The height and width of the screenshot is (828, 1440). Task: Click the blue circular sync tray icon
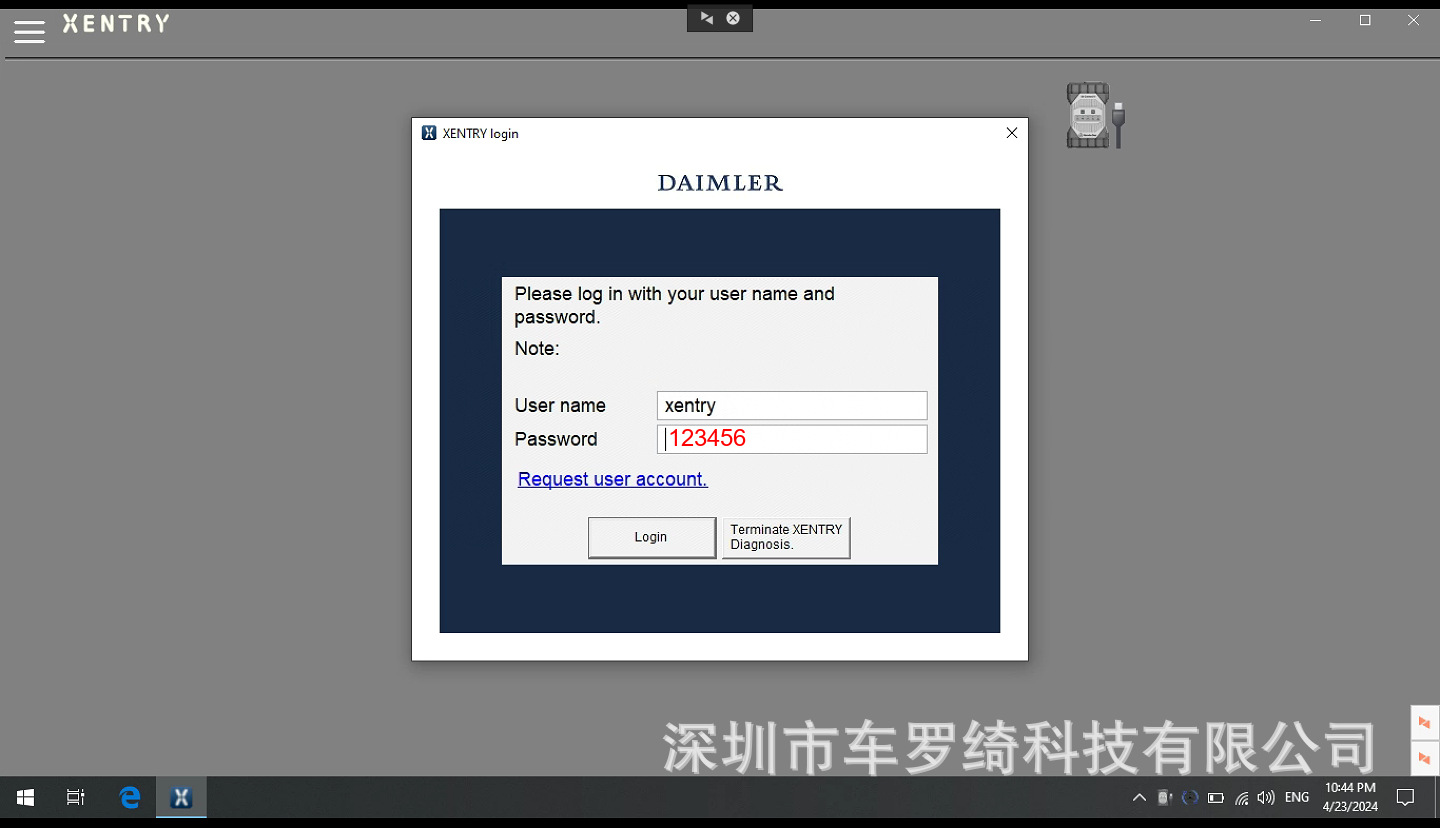tap(1190, 798)
